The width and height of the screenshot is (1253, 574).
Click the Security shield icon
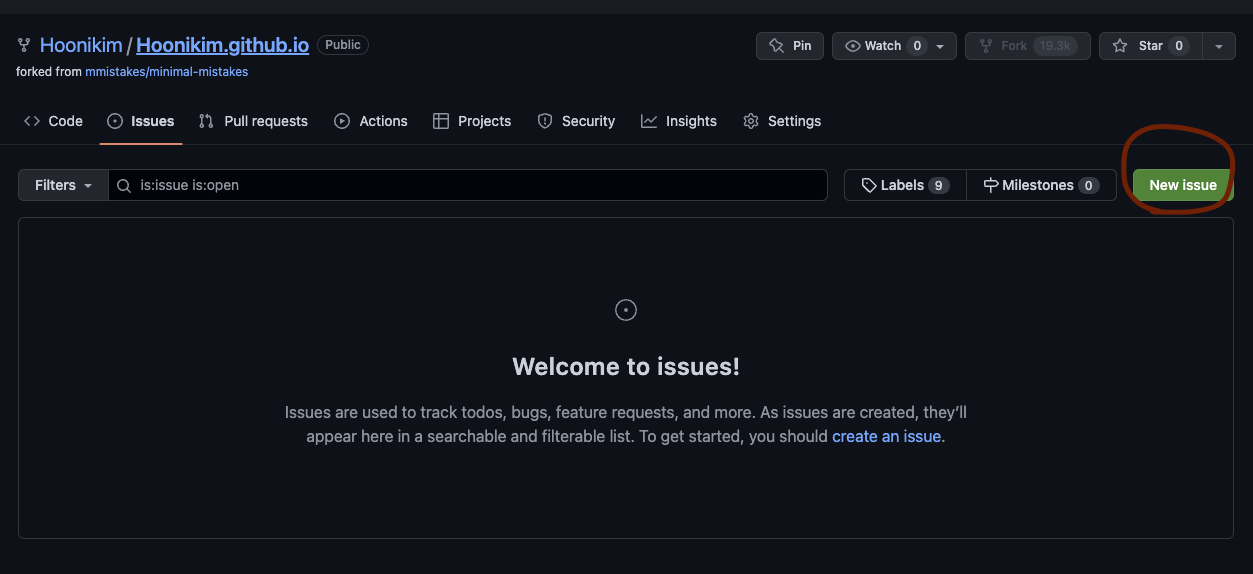545,121
